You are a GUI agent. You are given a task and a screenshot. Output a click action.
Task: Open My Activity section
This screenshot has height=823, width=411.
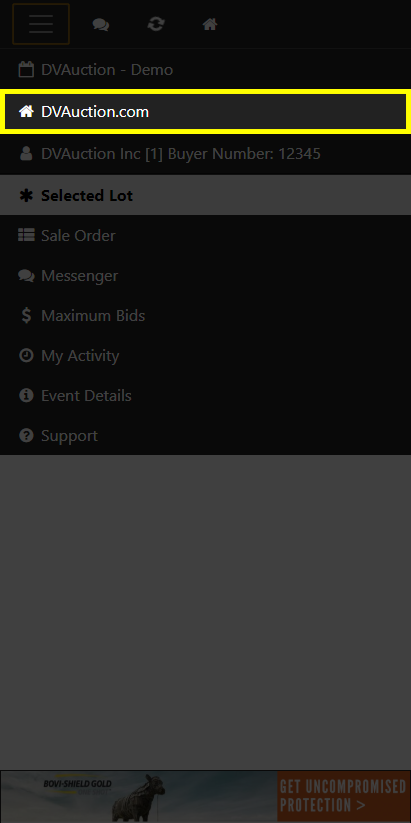tap(205, 355)
